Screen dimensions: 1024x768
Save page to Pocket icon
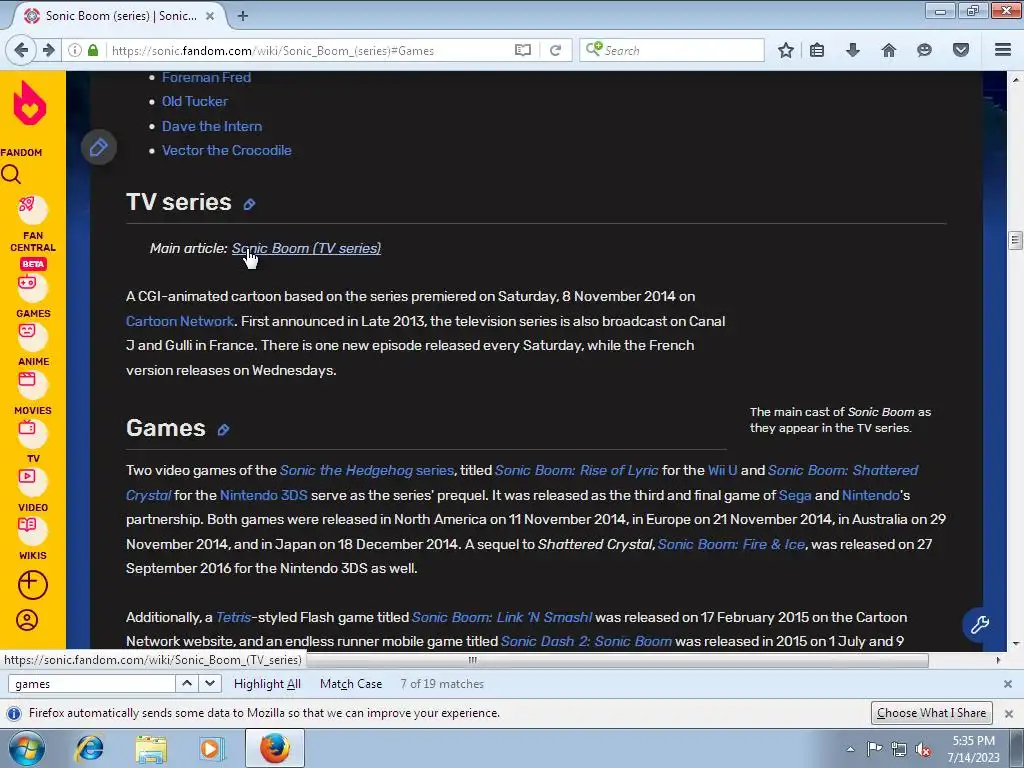[961, 50]
